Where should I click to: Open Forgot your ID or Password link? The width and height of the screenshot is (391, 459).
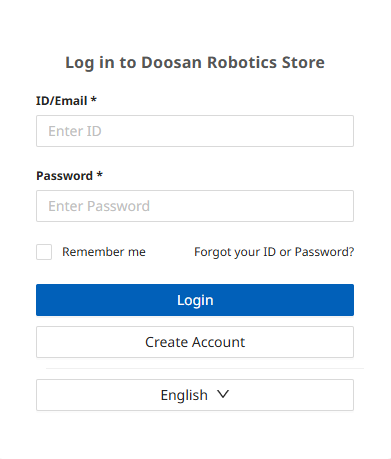point(274,252)
